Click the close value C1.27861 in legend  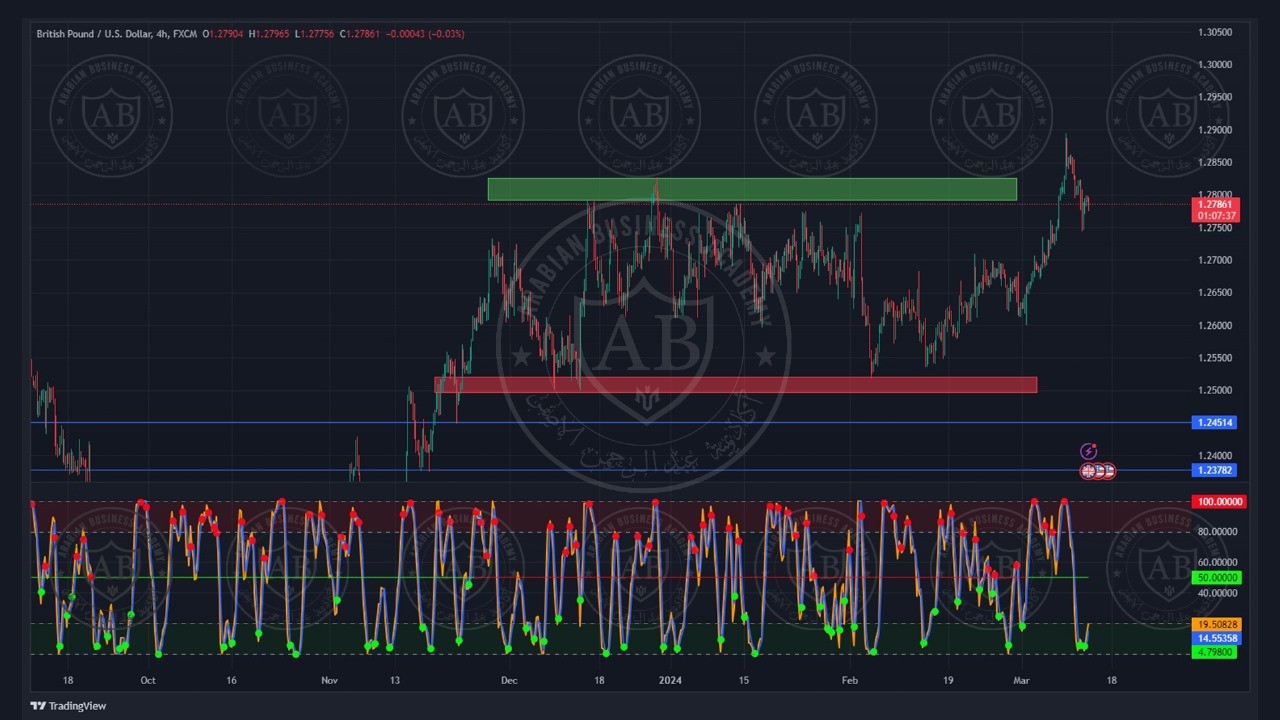click(360, 34)
